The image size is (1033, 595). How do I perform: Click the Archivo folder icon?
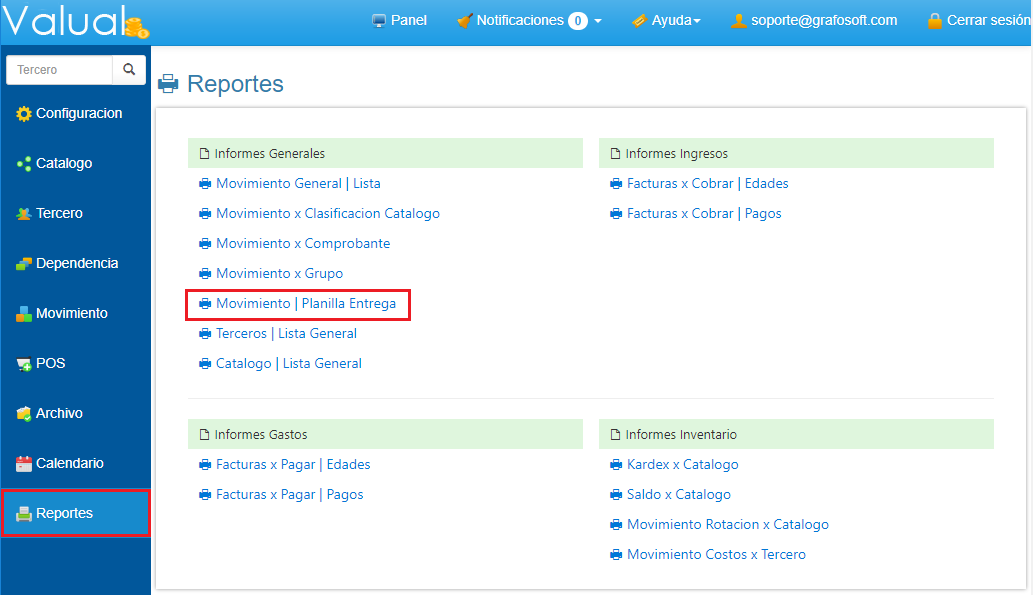24,414
